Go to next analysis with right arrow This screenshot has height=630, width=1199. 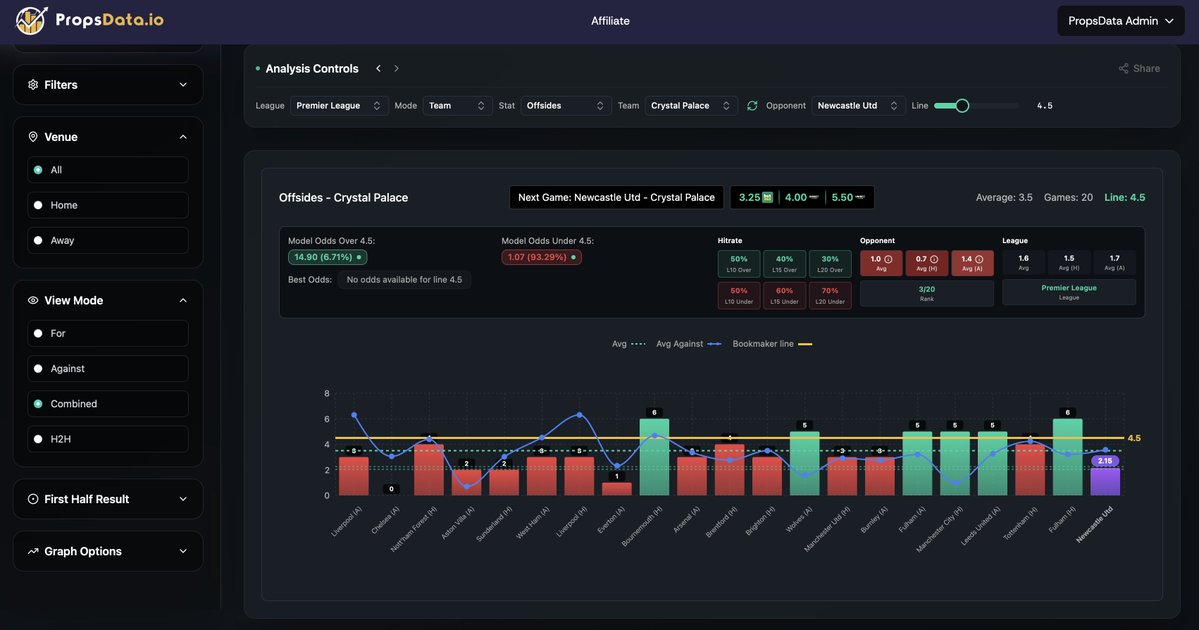(x=396, y=69)
